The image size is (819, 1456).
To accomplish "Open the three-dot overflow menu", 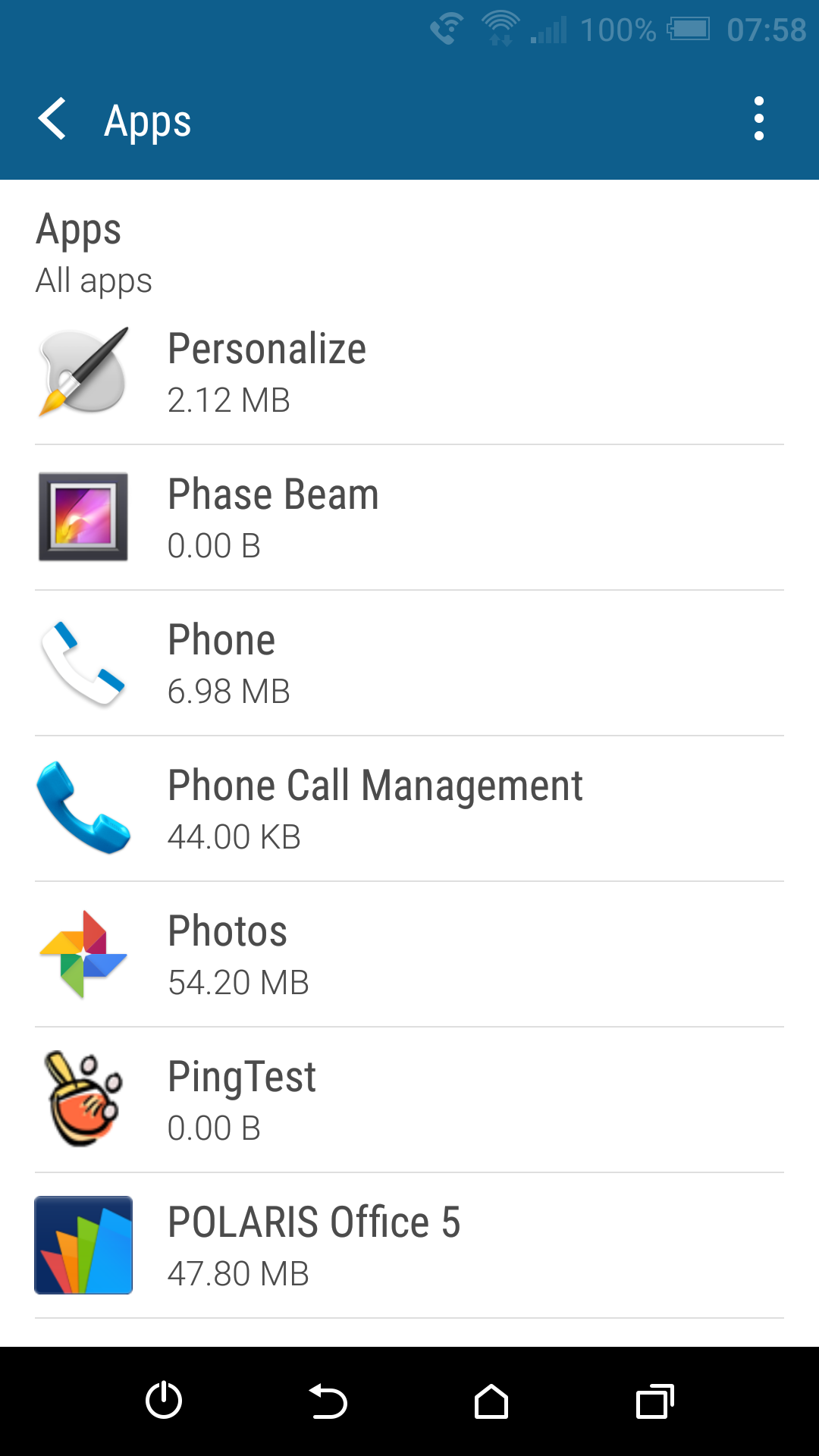I will click(x=758, y=119).
